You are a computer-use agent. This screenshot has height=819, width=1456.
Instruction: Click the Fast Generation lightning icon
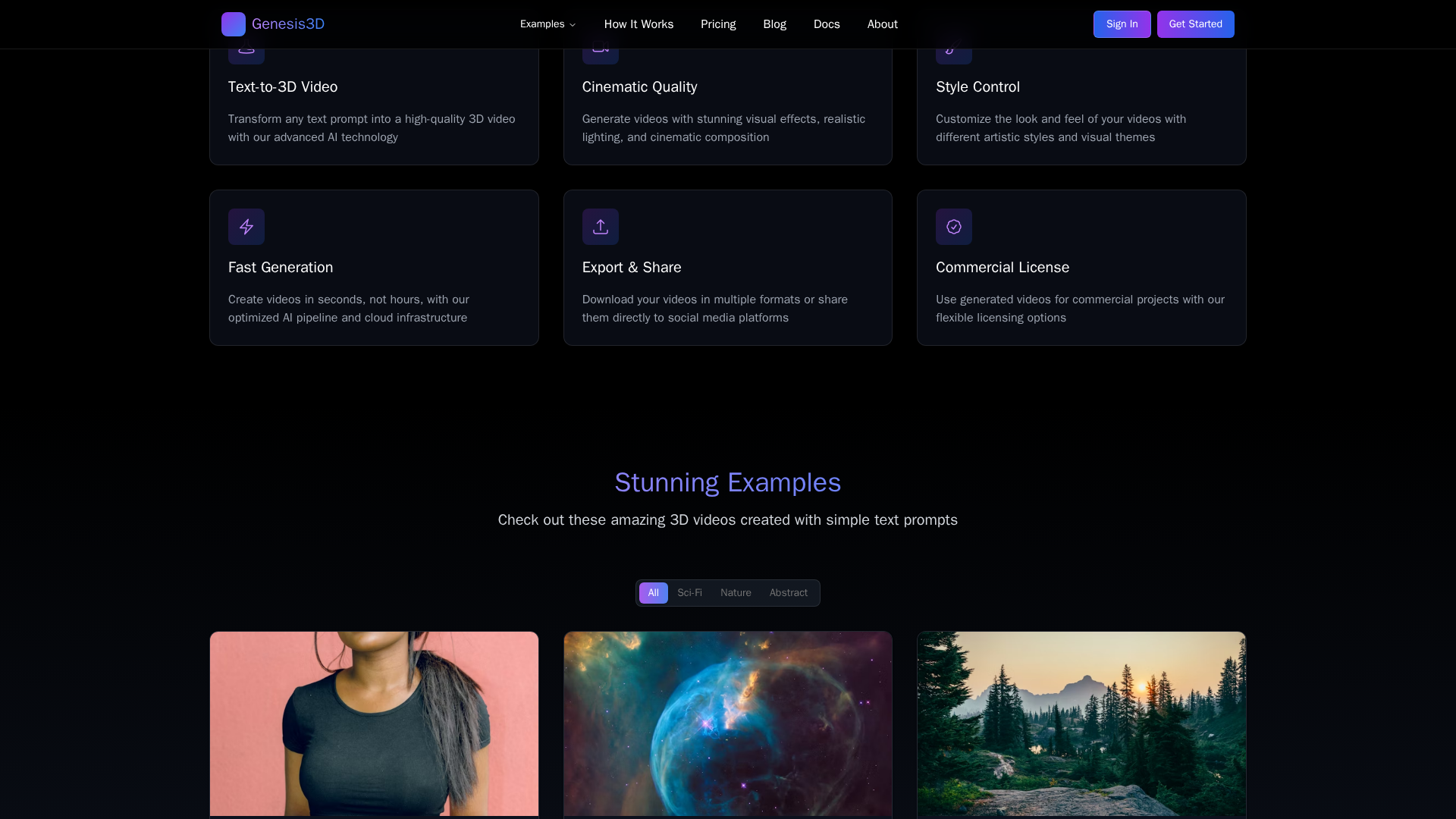point(246,227)
